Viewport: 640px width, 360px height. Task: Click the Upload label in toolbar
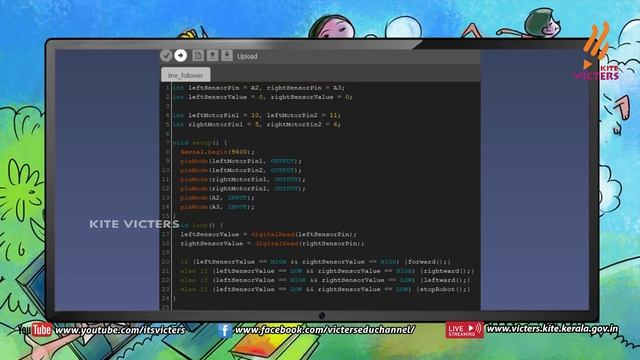pos(247,56)
